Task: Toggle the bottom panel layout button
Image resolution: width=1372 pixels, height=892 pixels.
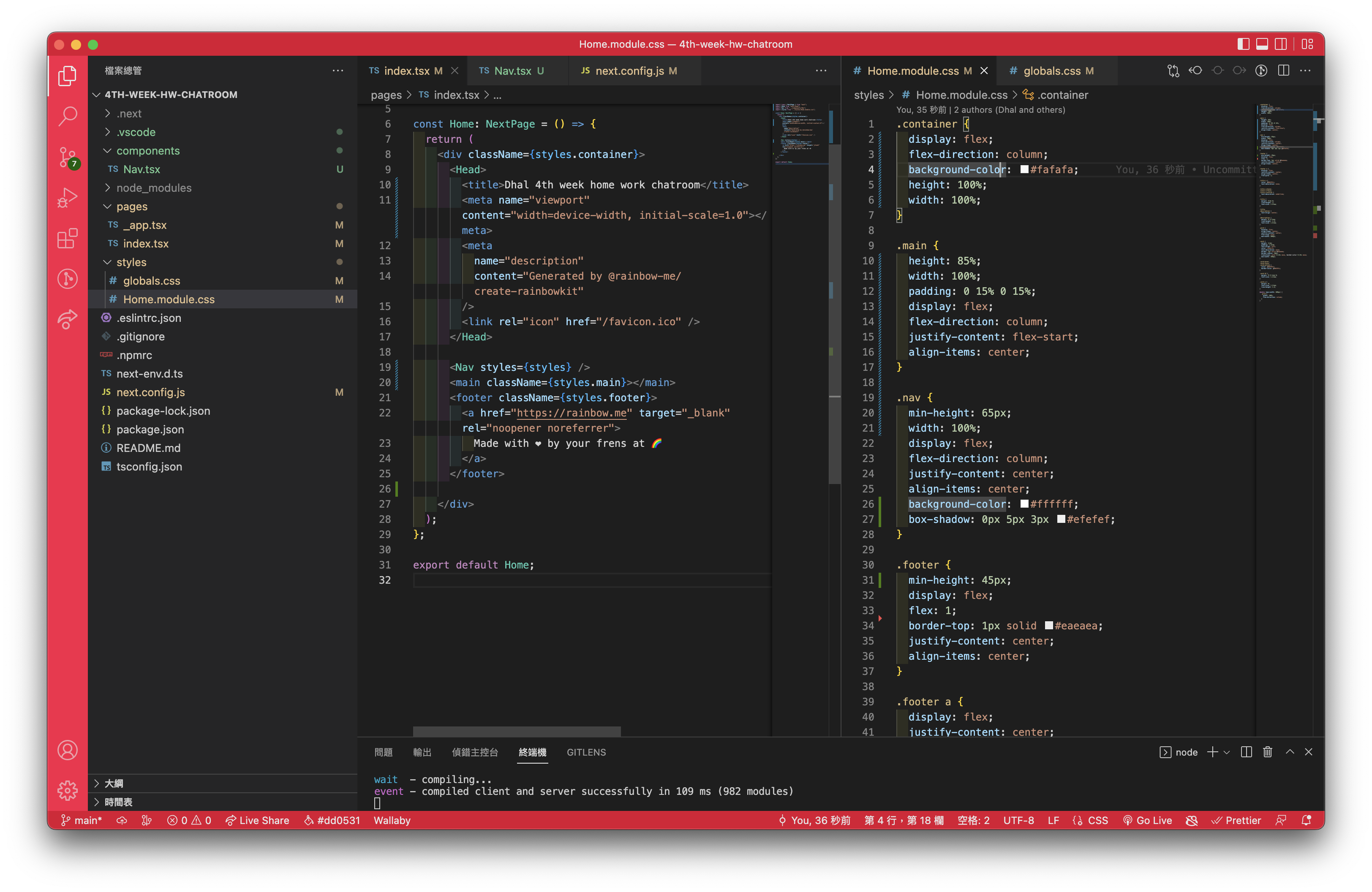Action: (x=1262, y=44)
